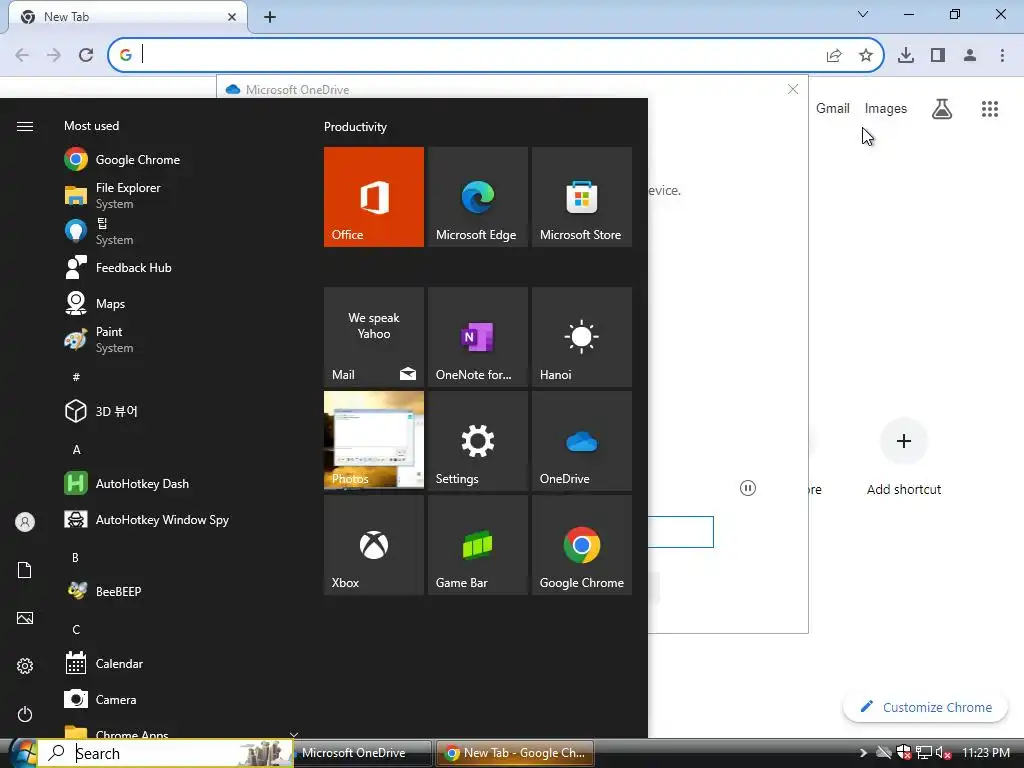1024x768 pixels.
Task: Open user account icon in Start sidebar
Action: 25,522
